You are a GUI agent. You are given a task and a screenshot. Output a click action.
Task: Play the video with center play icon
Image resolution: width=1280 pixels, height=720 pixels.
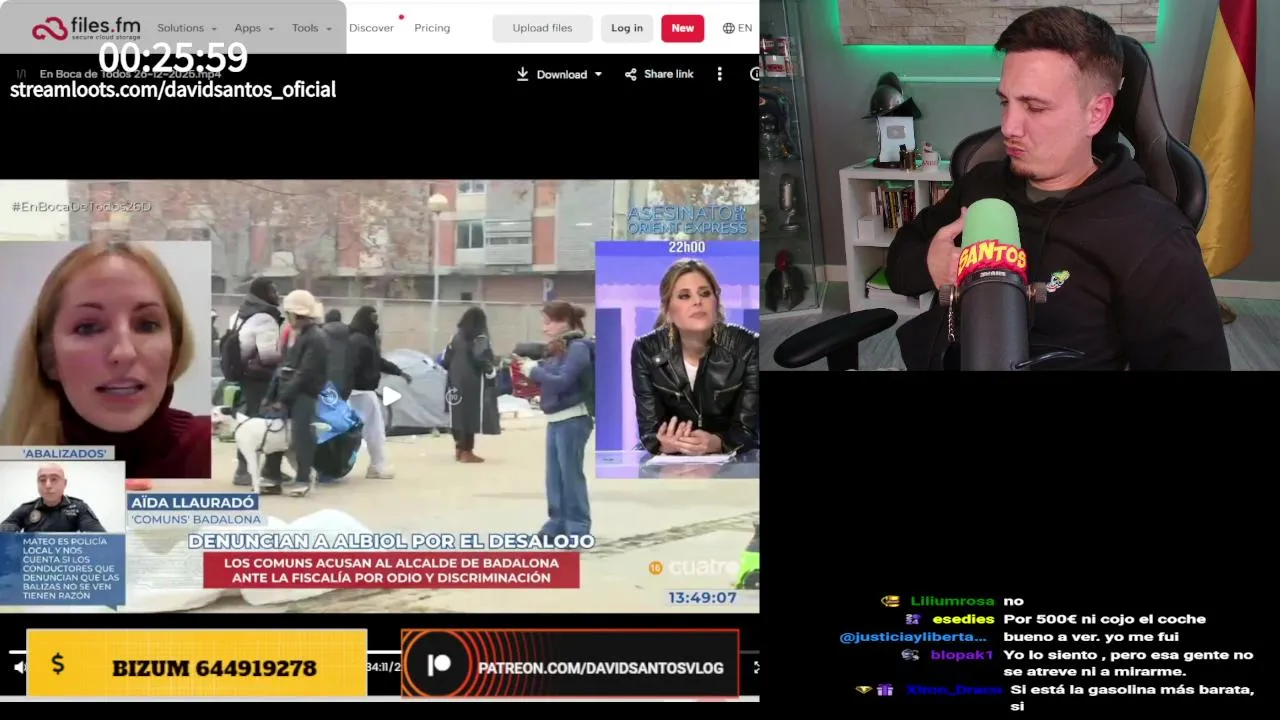[x=393, y=396]
